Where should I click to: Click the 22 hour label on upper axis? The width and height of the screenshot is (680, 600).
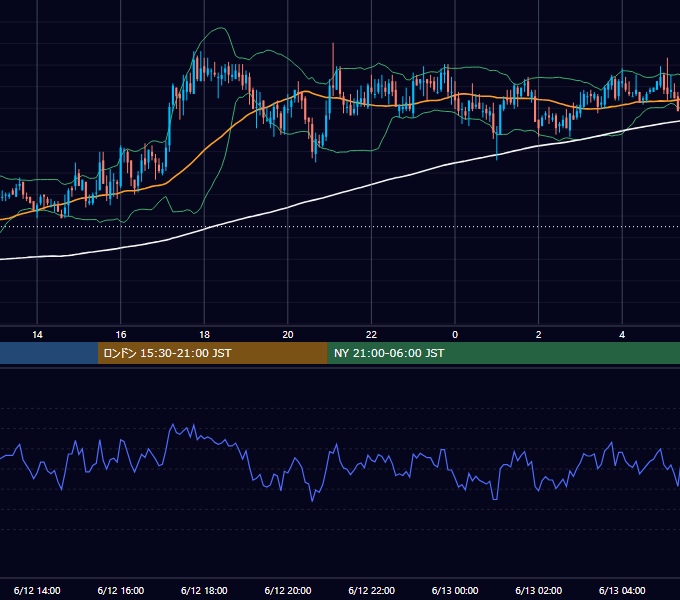371,335
